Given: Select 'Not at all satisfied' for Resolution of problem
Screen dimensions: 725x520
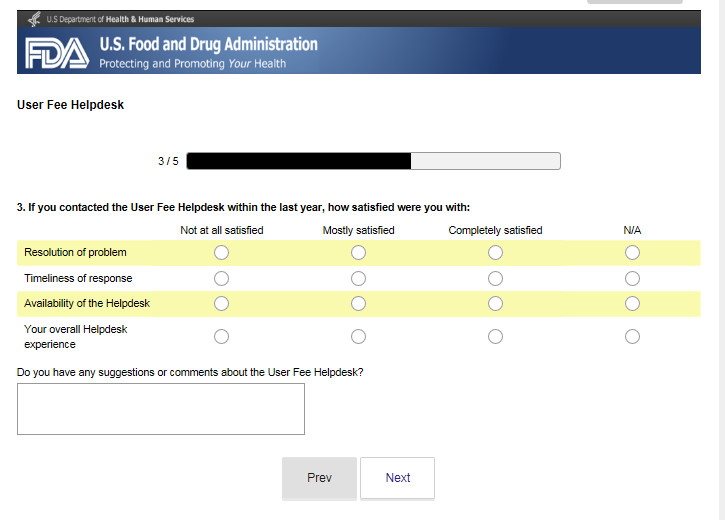Looking at the screenshot, I should [x=222, y=253].
